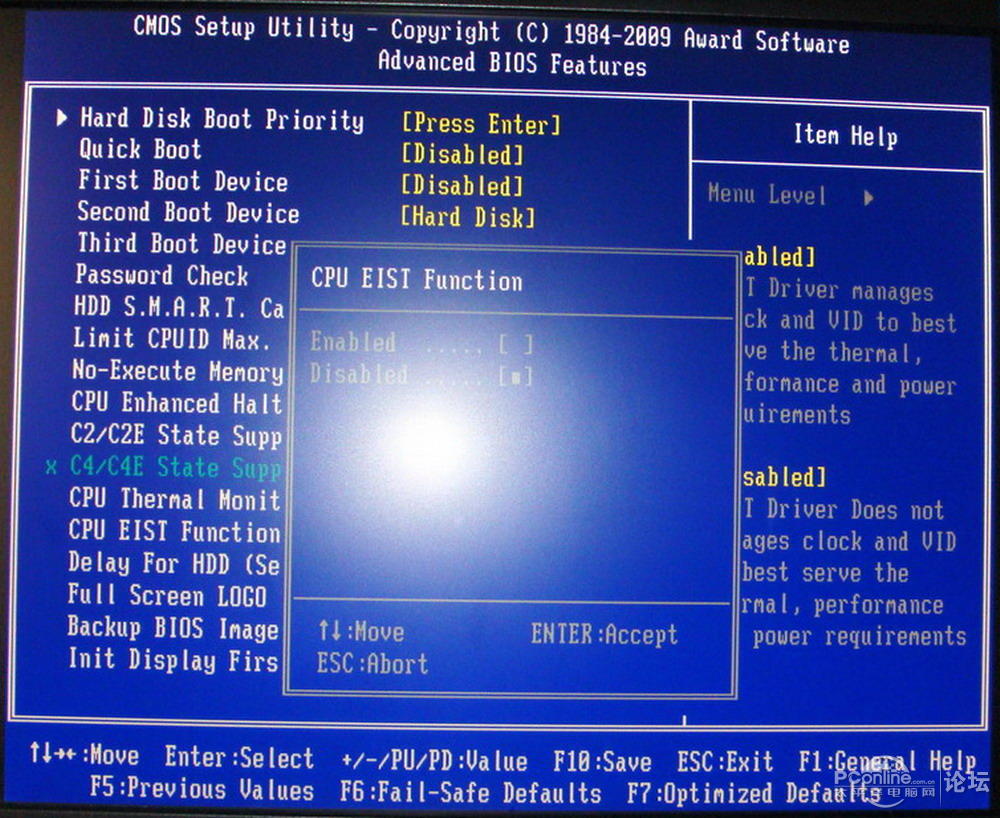Change First Boot Device value [Disabled]
1000x818 pixels.
click(462, 186)
